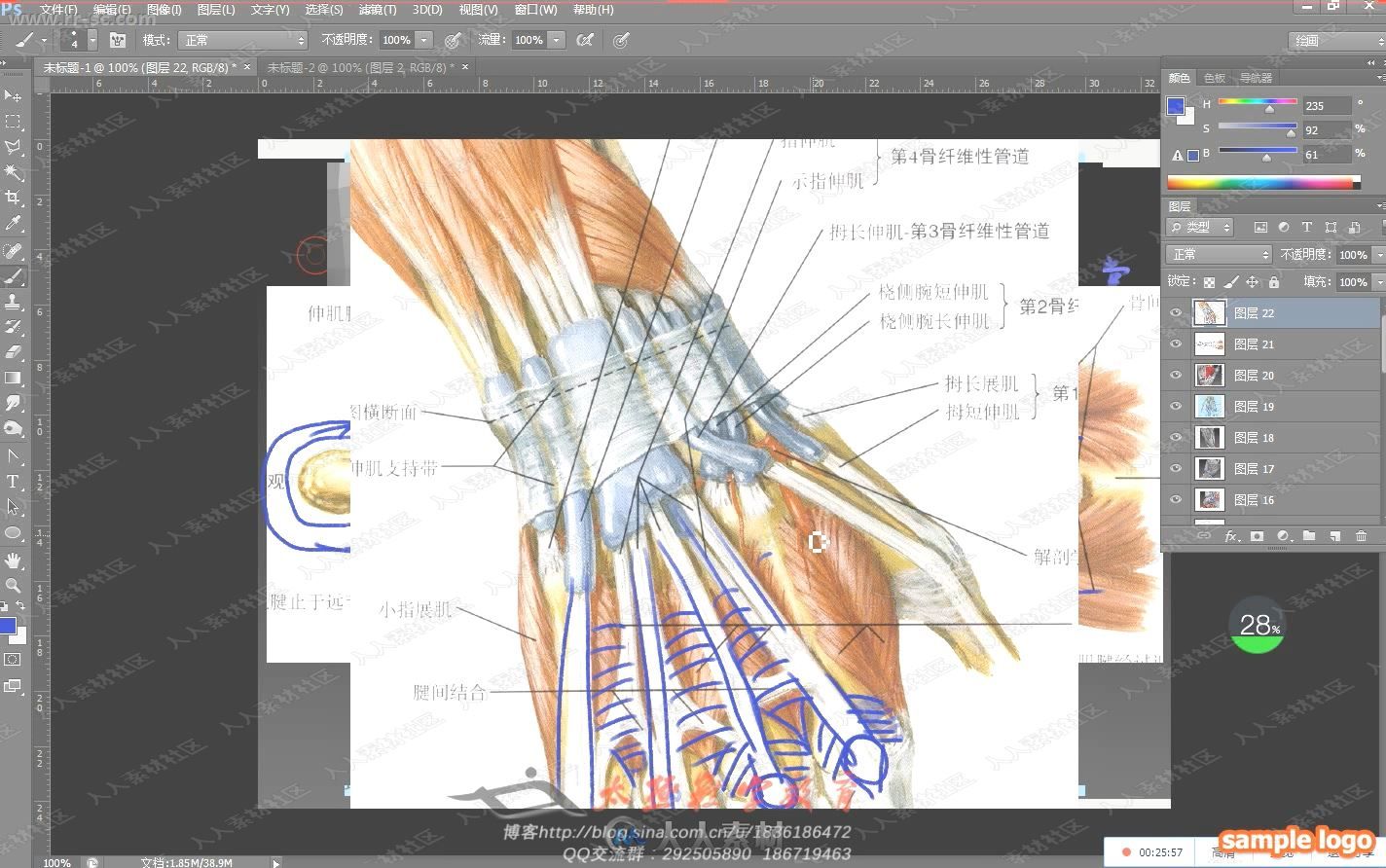Delete layer using trash icon
Viewport: 1386px width, 868px height.
[x=1361, y=536]
